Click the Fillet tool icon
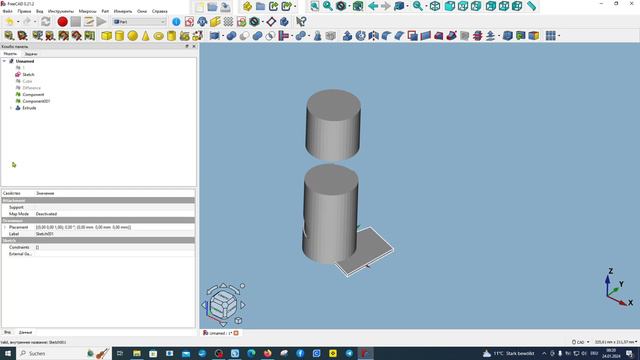This screenshot has height=360, width=640. click(x=387, y=36)
